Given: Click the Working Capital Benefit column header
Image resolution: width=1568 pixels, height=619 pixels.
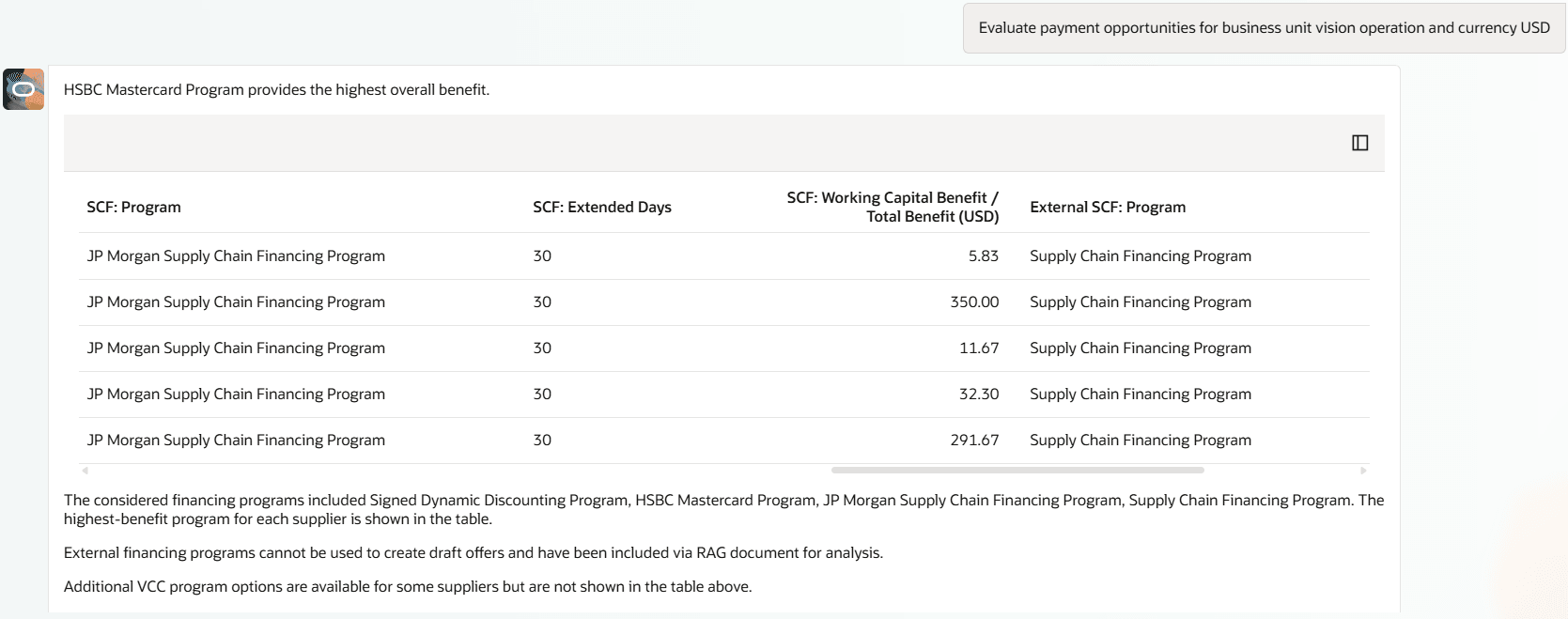Looking at the screenshot, I should click(x=893, y=207).
